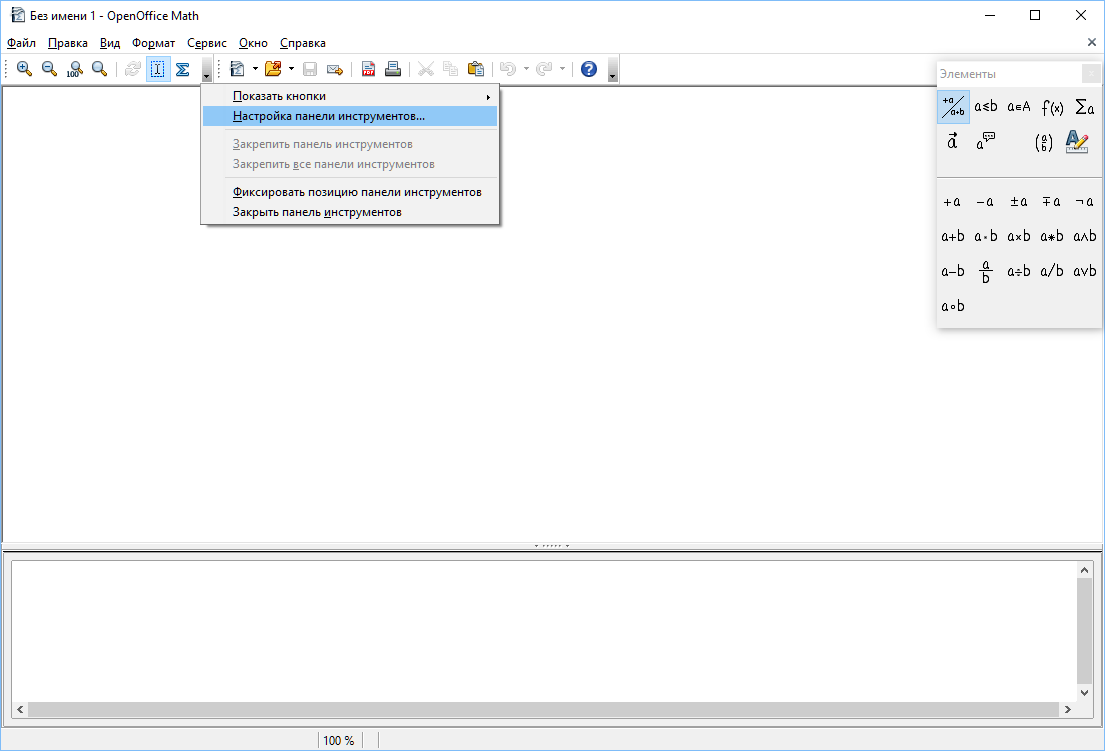Click the blue Help question-mark icon
The width and height of the screenshot is (1105, 751).
589,69
